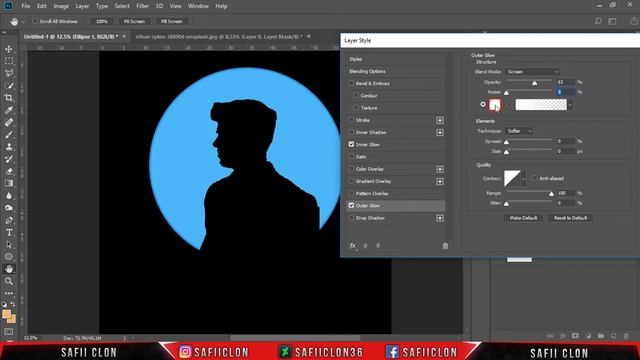Select the Zoom tool
This screenshot has width=640, height=360.
[9, 281]
